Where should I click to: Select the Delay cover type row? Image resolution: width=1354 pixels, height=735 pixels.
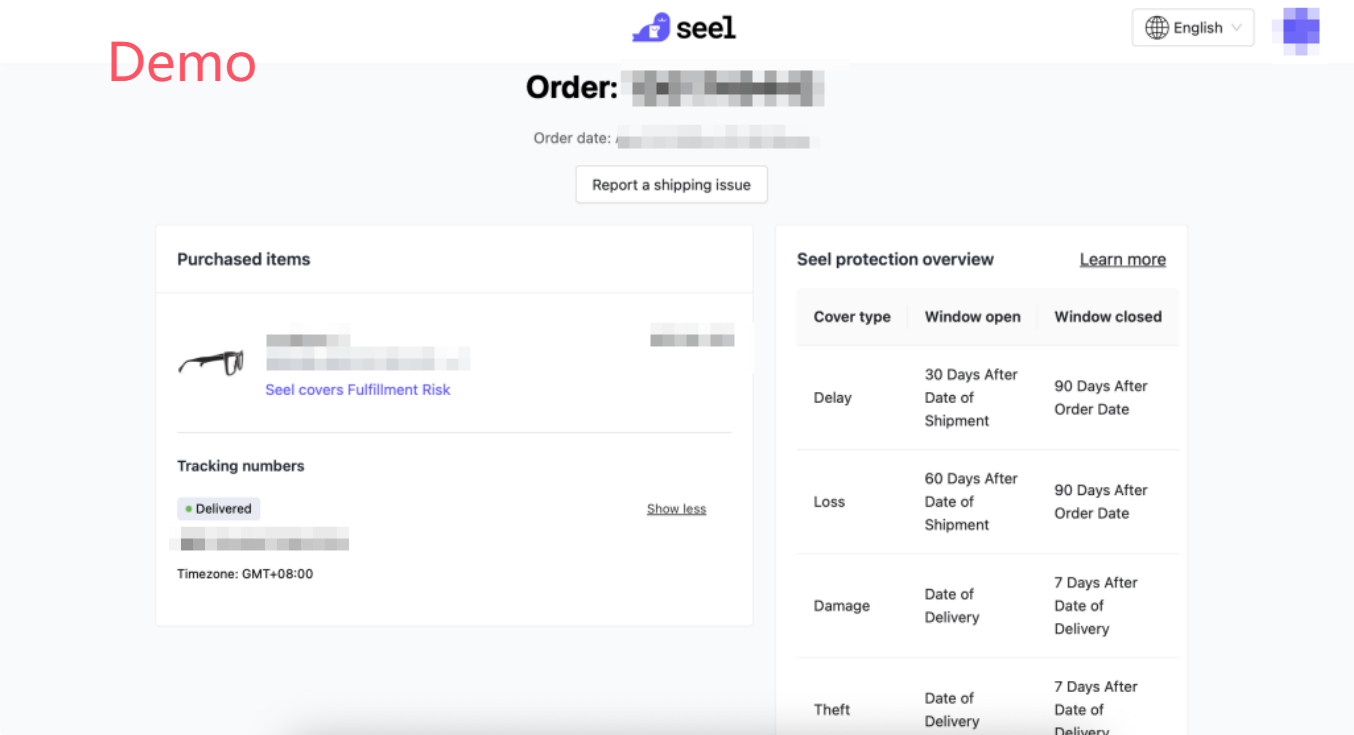pyautogui.click(x=833, y=398)
